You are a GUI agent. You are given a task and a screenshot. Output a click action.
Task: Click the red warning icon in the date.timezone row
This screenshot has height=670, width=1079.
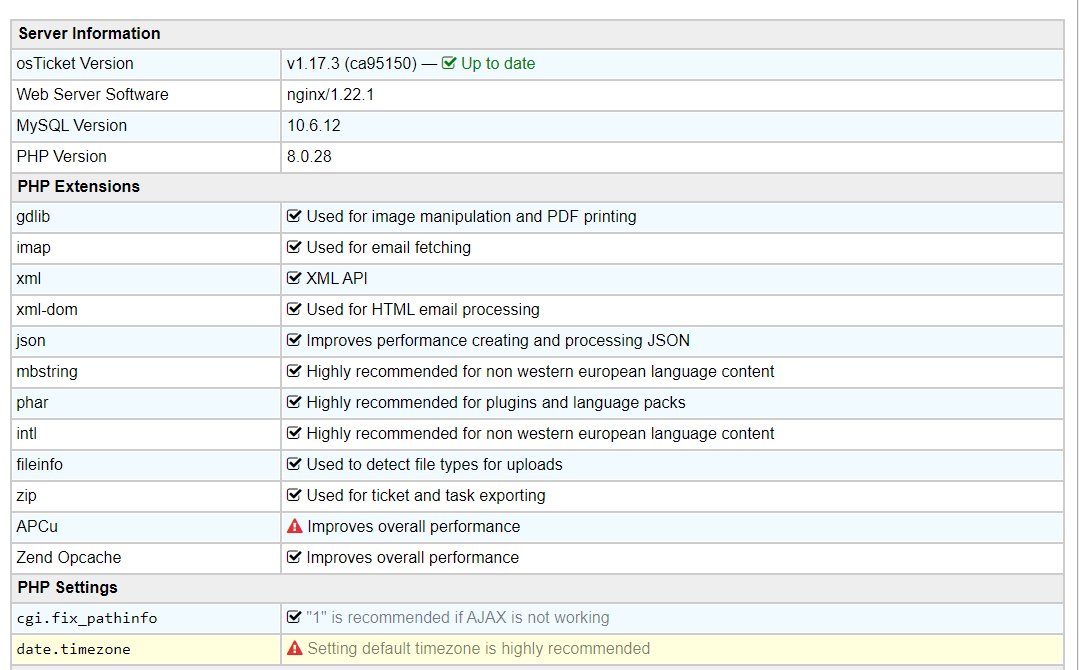pyautogui.click(x=295, y=648)
